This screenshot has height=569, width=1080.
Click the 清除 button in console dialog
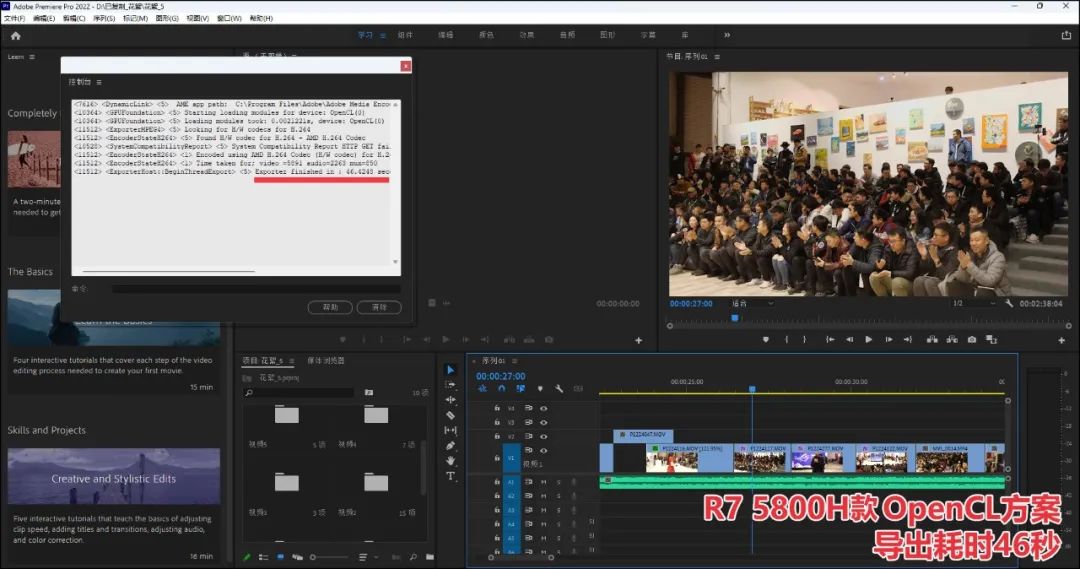tap(378, 307)
